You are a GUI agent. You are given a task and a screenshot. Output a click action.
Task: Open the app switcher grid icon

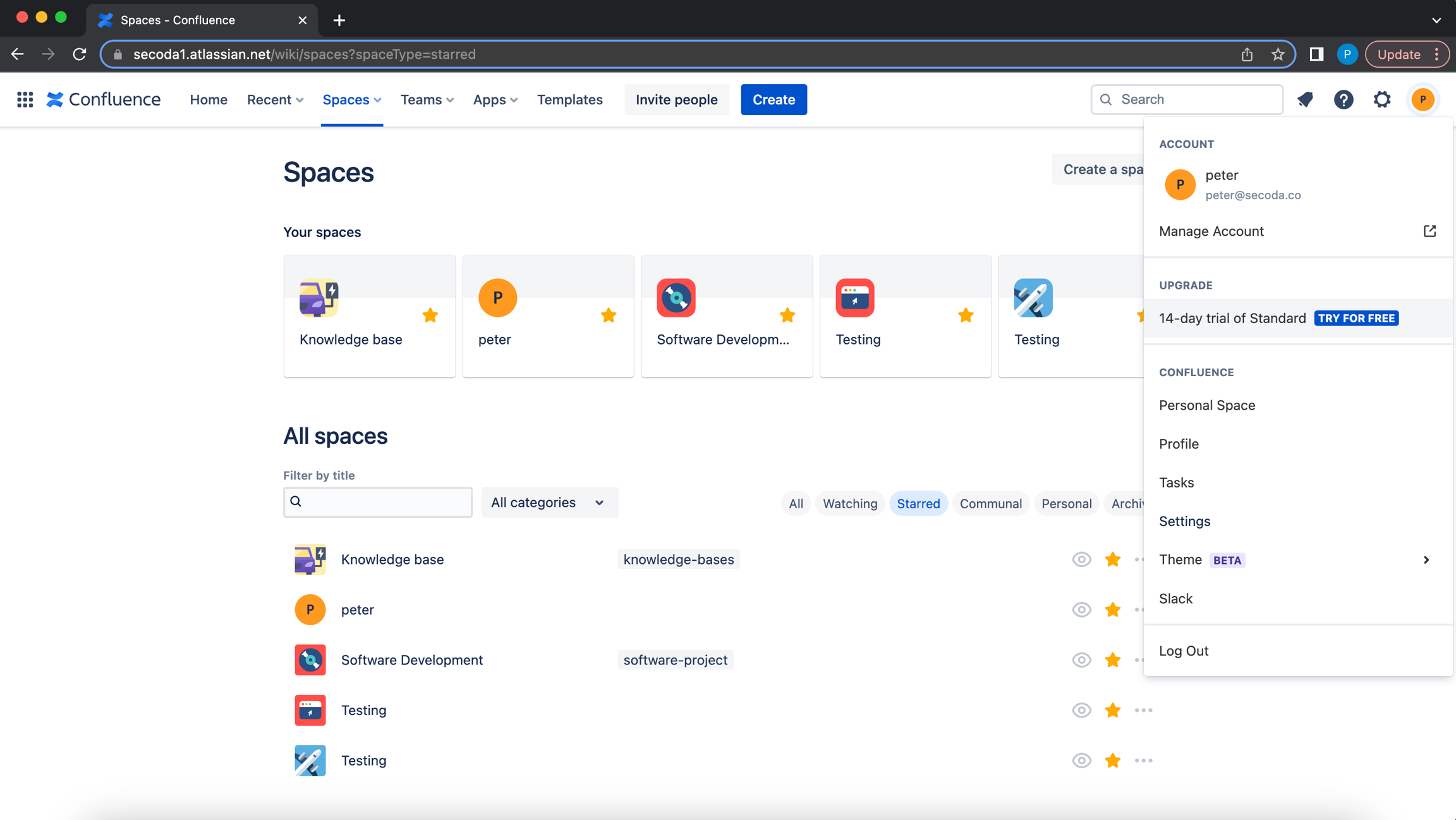click(25, 99)
